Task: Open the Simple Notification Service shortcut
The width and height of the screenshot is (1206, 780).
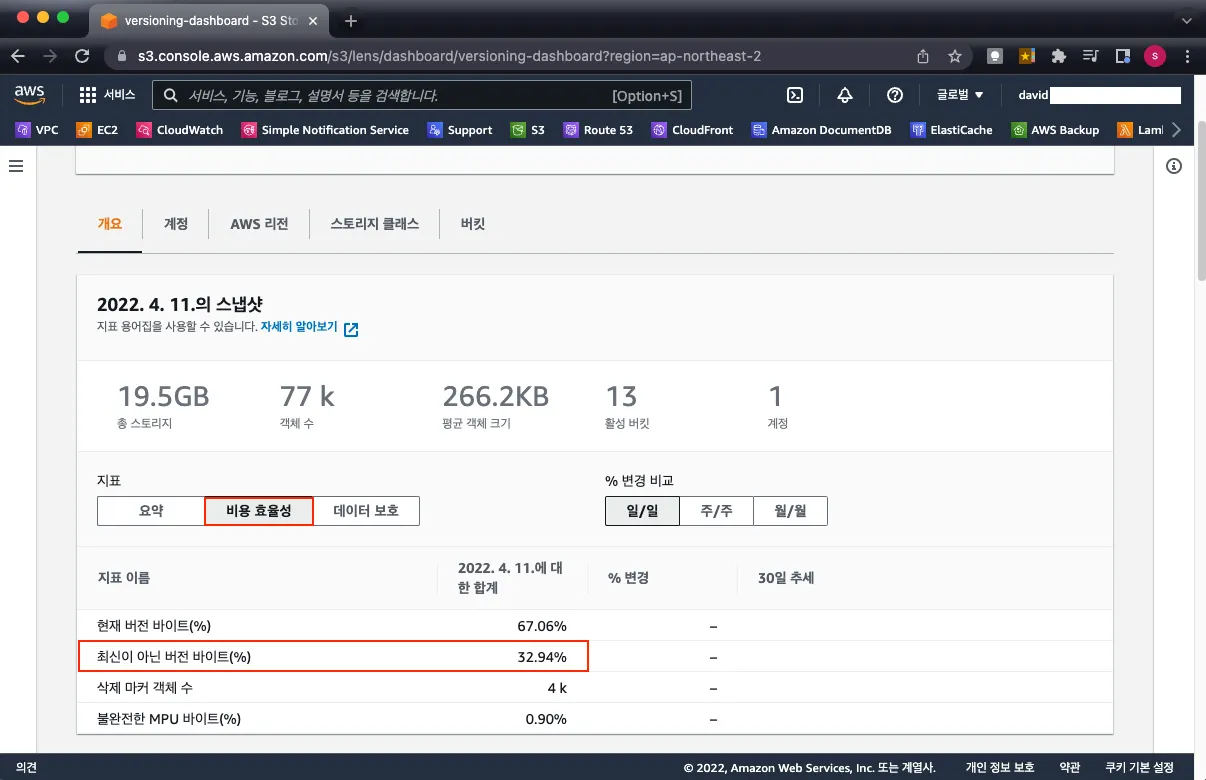Action: pos(324,130)
